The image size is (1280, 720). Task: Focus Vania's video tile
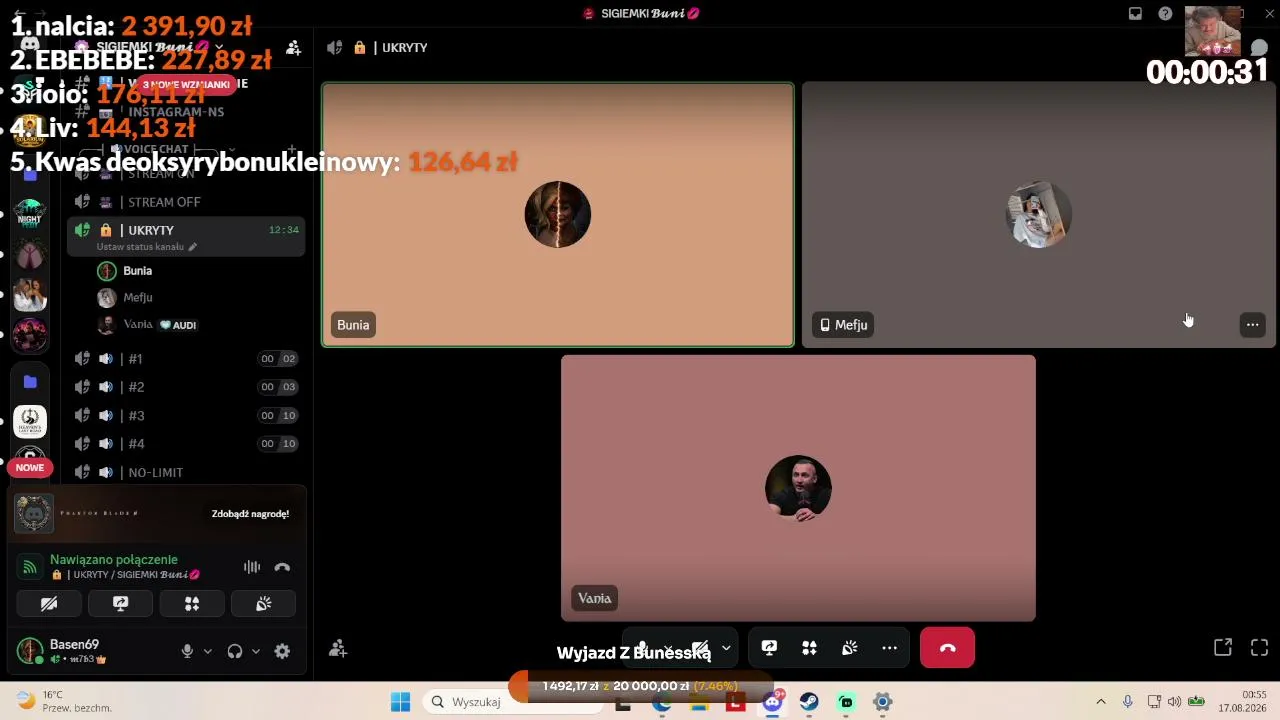[x=798, y=488]
